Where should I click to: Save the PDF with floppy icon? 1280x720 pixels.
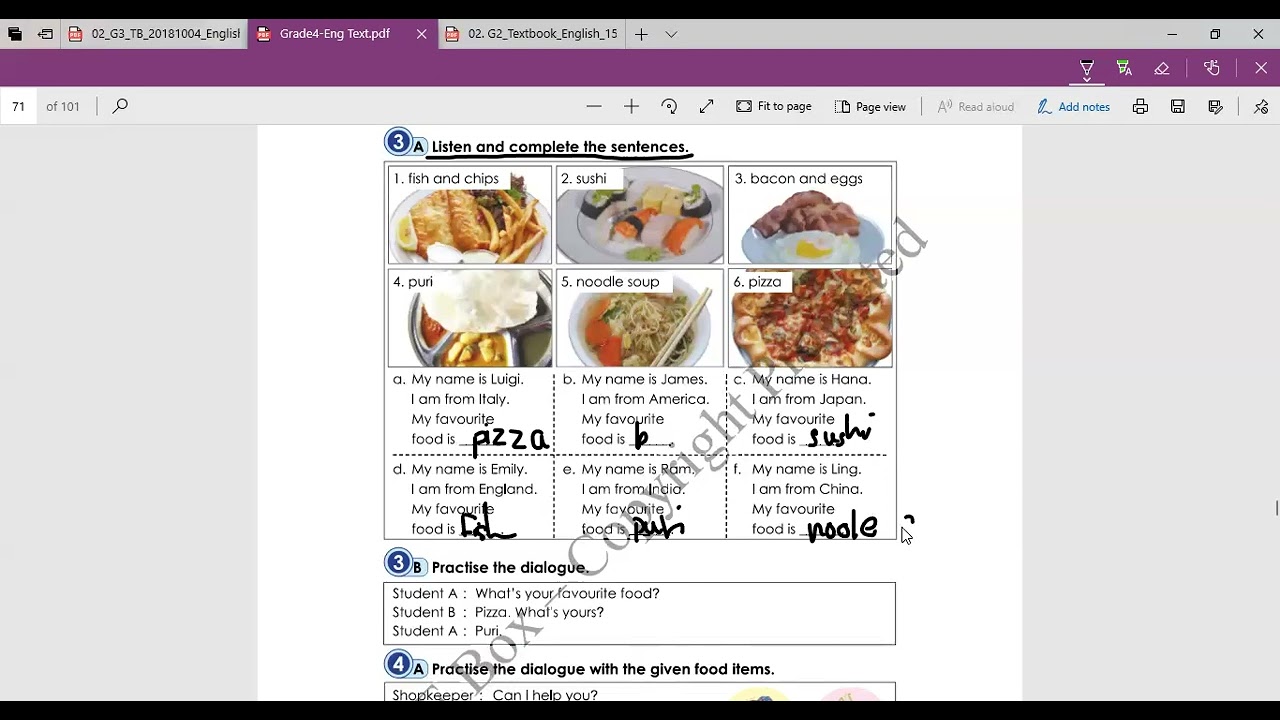tap(1178, 106)
